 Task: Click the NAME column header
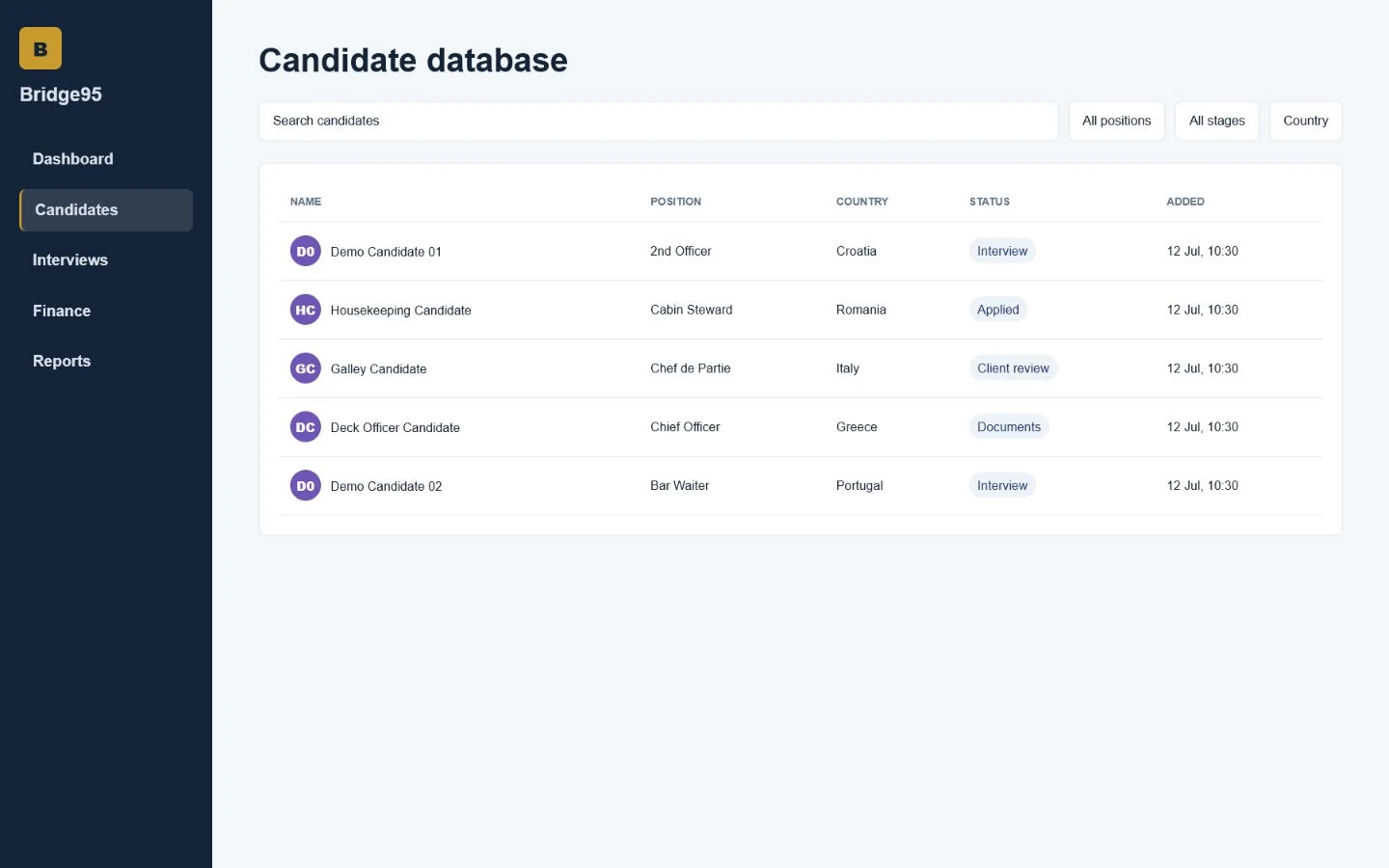(306, 202)
